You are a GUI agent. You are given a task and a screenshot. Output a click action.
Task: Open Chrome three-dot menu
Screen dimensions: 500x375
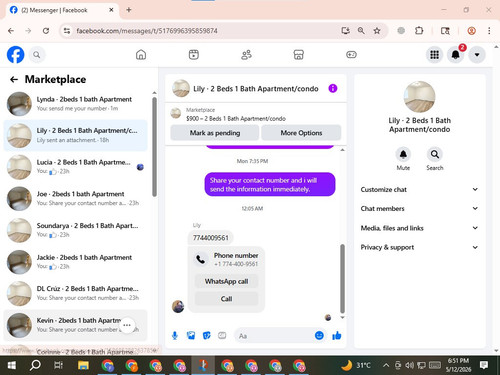(489, 31)
